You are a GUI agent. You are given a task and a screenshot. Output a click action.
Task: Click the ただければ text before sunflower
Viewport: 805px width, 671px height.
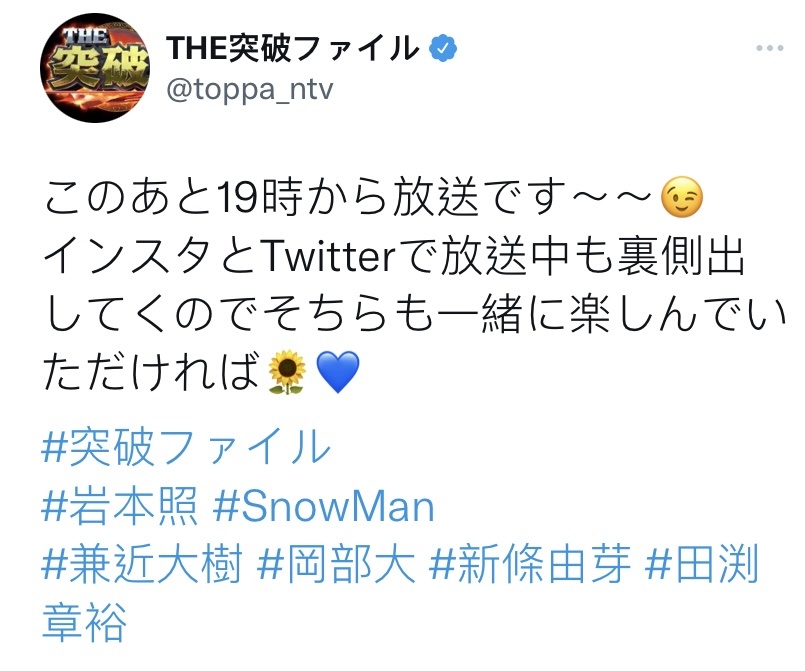[x=151, y=373]
